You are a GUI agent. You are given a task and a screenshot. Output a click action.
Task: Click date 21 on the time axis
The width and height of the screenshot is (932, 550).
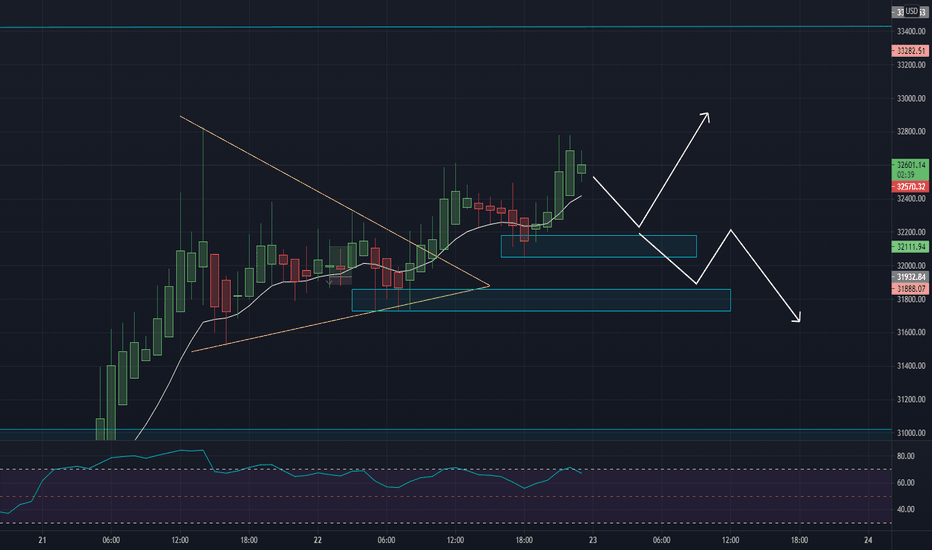point(42,540)
